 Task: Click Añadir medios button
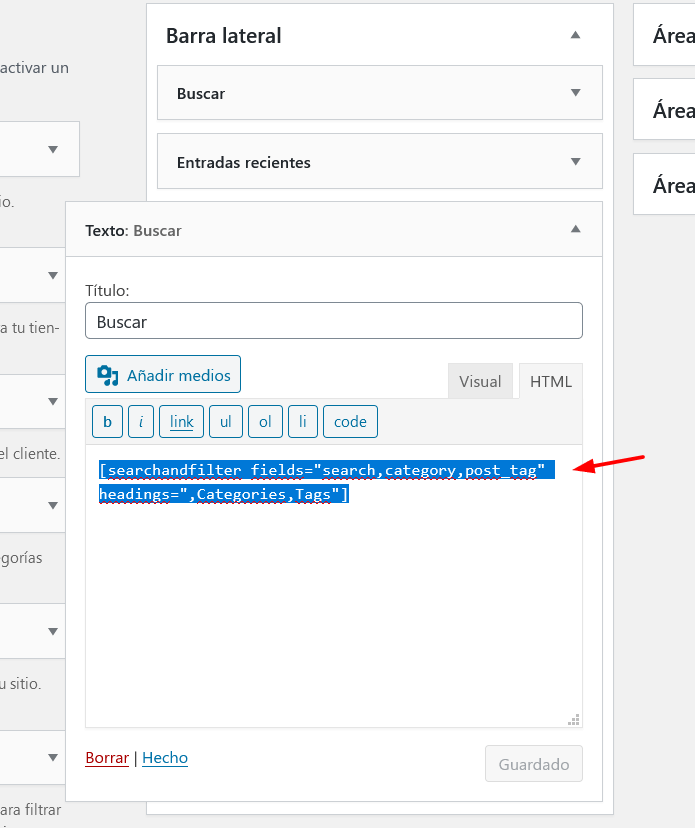[163, 374]
